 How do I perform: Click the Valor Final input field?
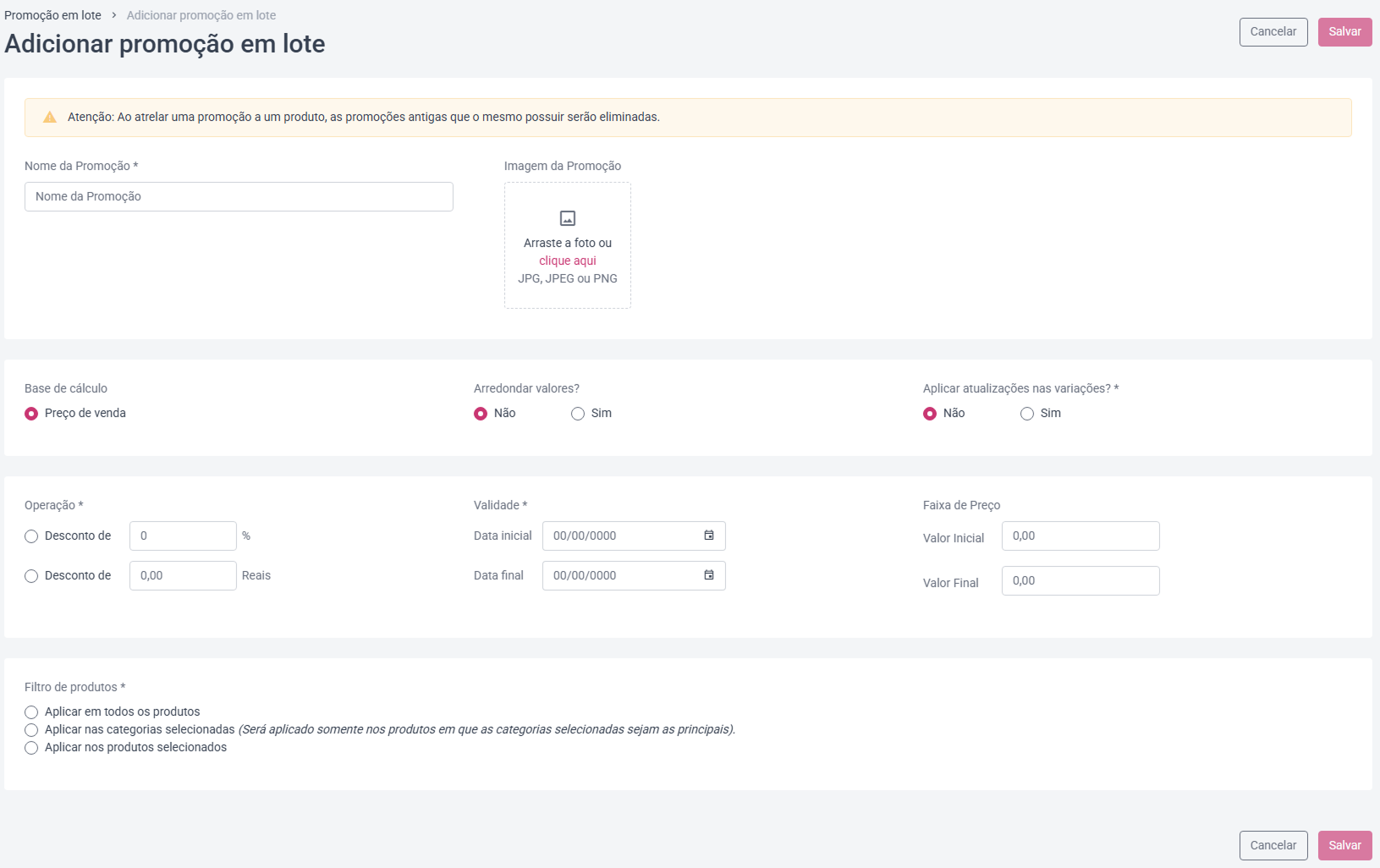(1080, 581)
